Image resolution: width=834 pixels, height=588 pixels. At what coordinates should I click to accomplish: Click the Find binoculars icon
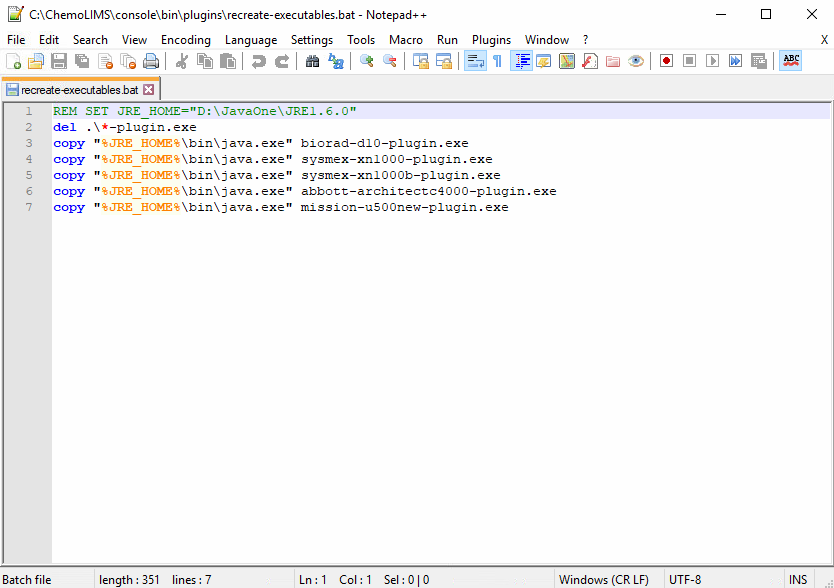pyautogui.click(x=312, y=61)
